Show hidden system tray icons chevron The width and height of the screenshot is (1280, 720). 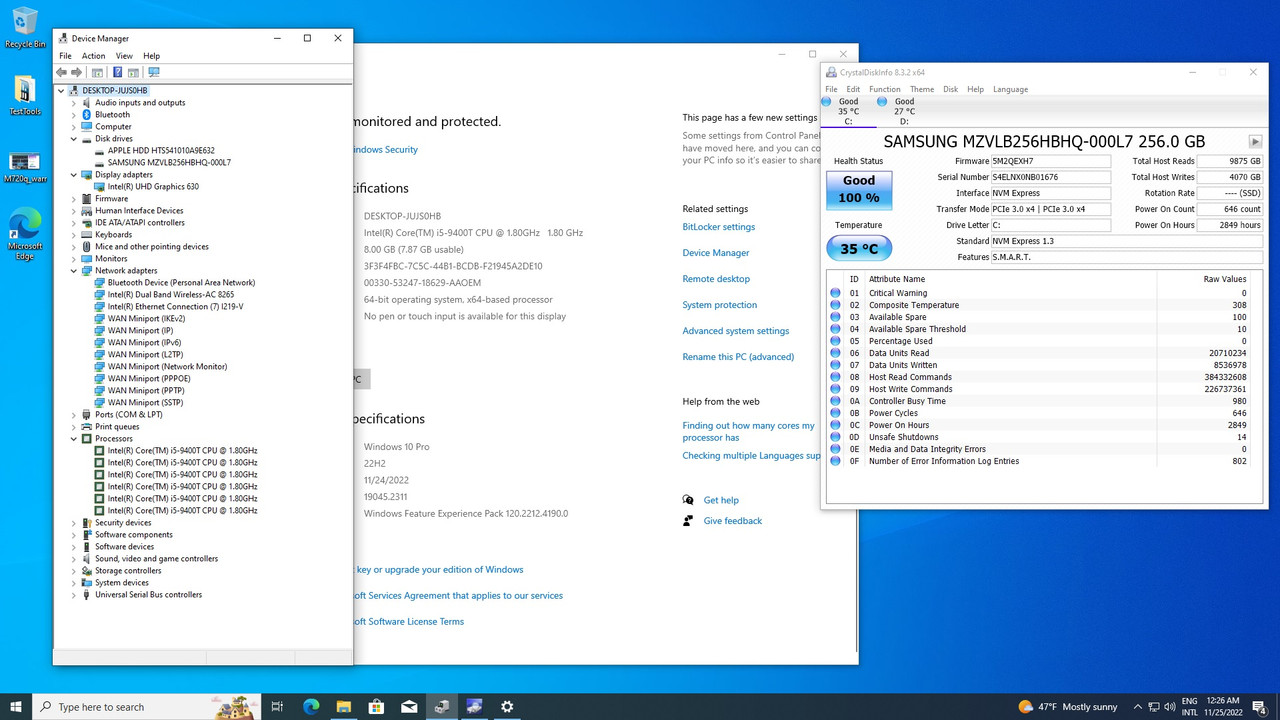pos(1138,707)
